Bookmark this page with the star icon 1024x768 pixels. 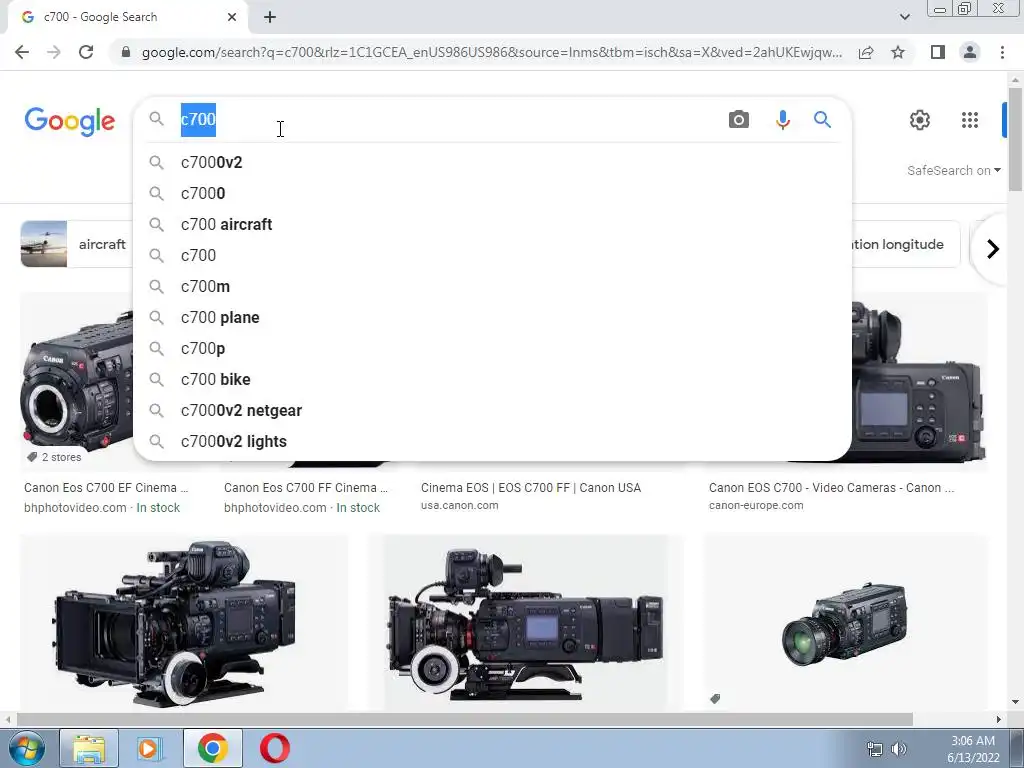click(x=898, y=52)
